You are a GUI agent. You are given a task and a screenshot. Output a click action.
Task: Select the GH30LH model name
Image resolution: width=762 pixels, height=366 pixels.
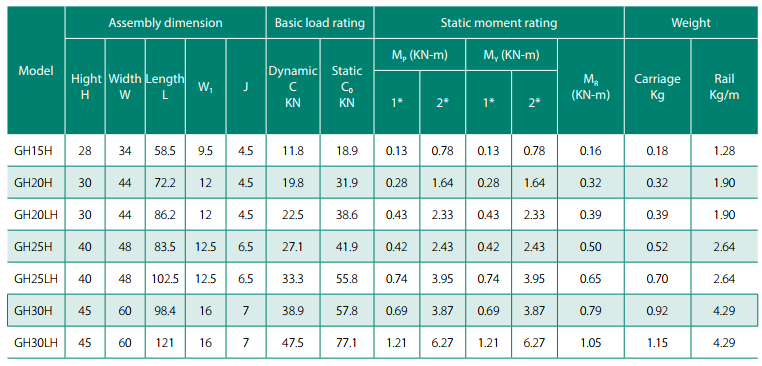click(34, 343)
